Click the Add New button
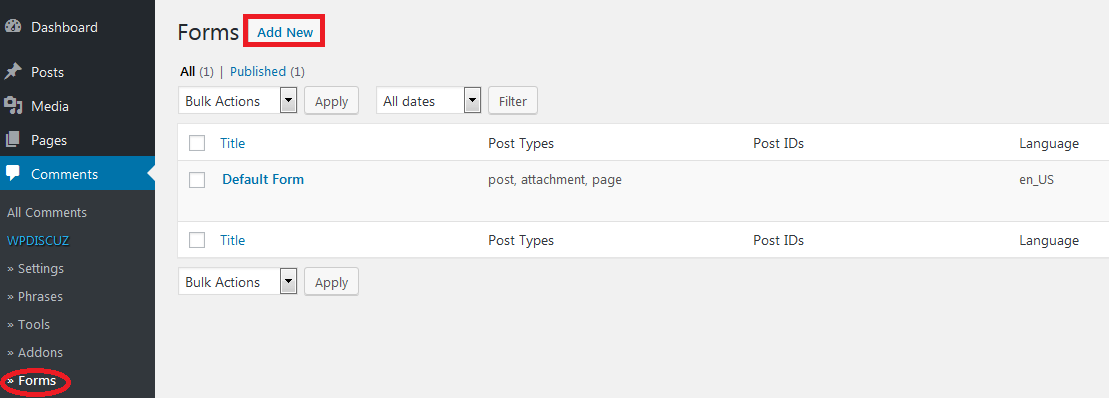 (284, 33)
